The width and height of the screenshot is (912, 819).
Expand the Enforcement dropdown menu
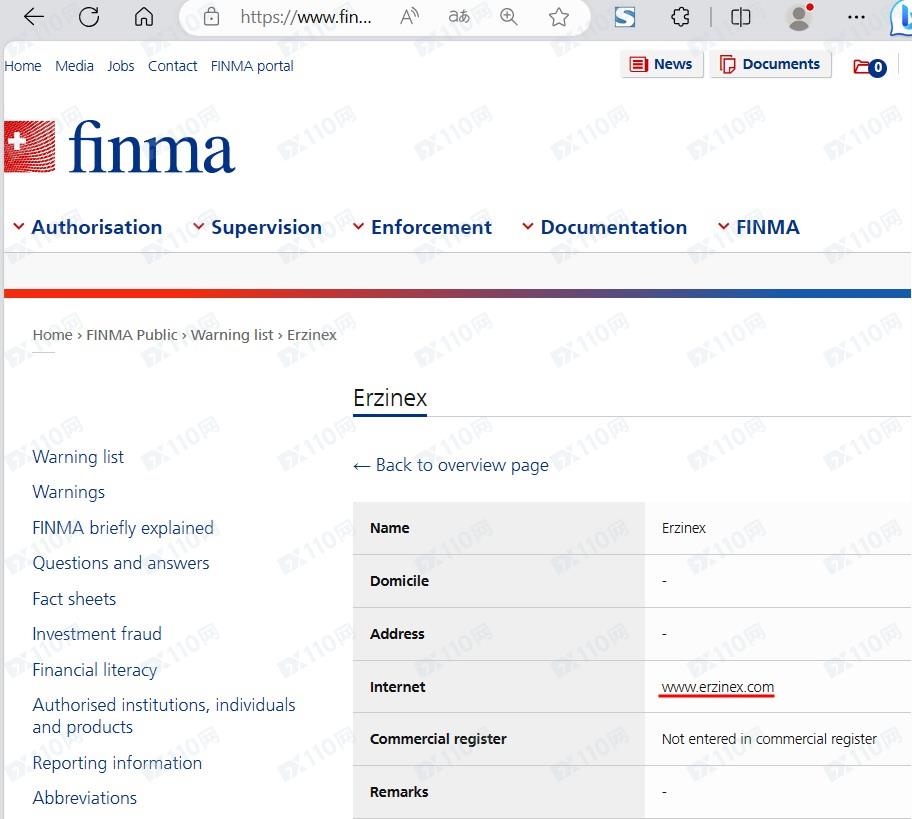(422, 227)
